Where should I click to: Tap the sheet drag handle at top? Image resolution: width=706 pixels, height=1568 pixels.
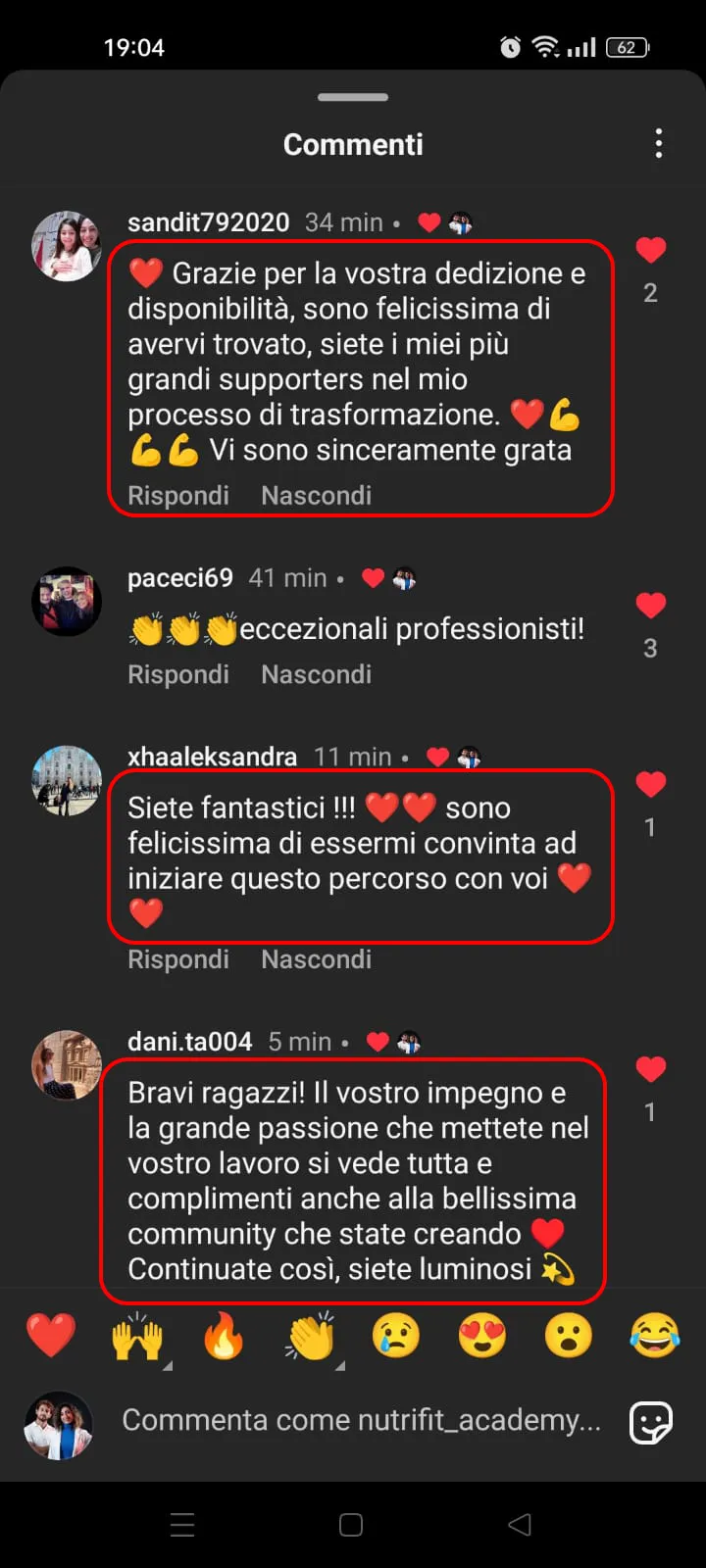pos(353,97)
